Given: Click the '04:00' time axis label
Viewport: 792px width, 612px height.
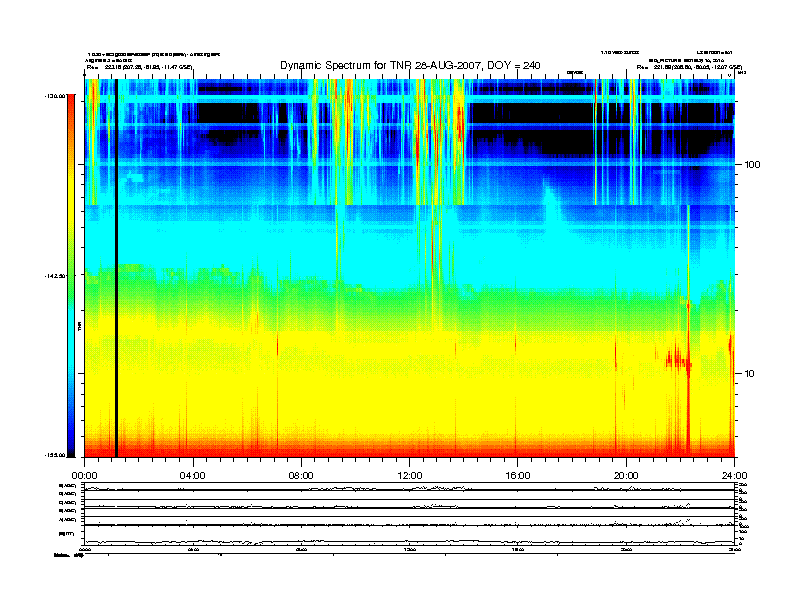Looking at the screenshot, I should point(193,476).
